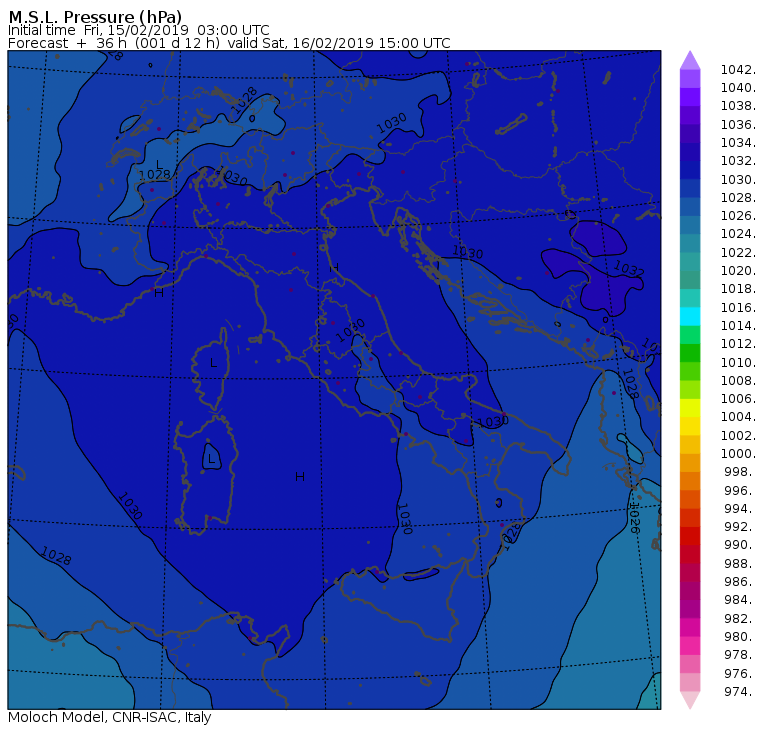Select the '1024.' legend label
This screenshot has height=731, width=760.
click(738, 234)
